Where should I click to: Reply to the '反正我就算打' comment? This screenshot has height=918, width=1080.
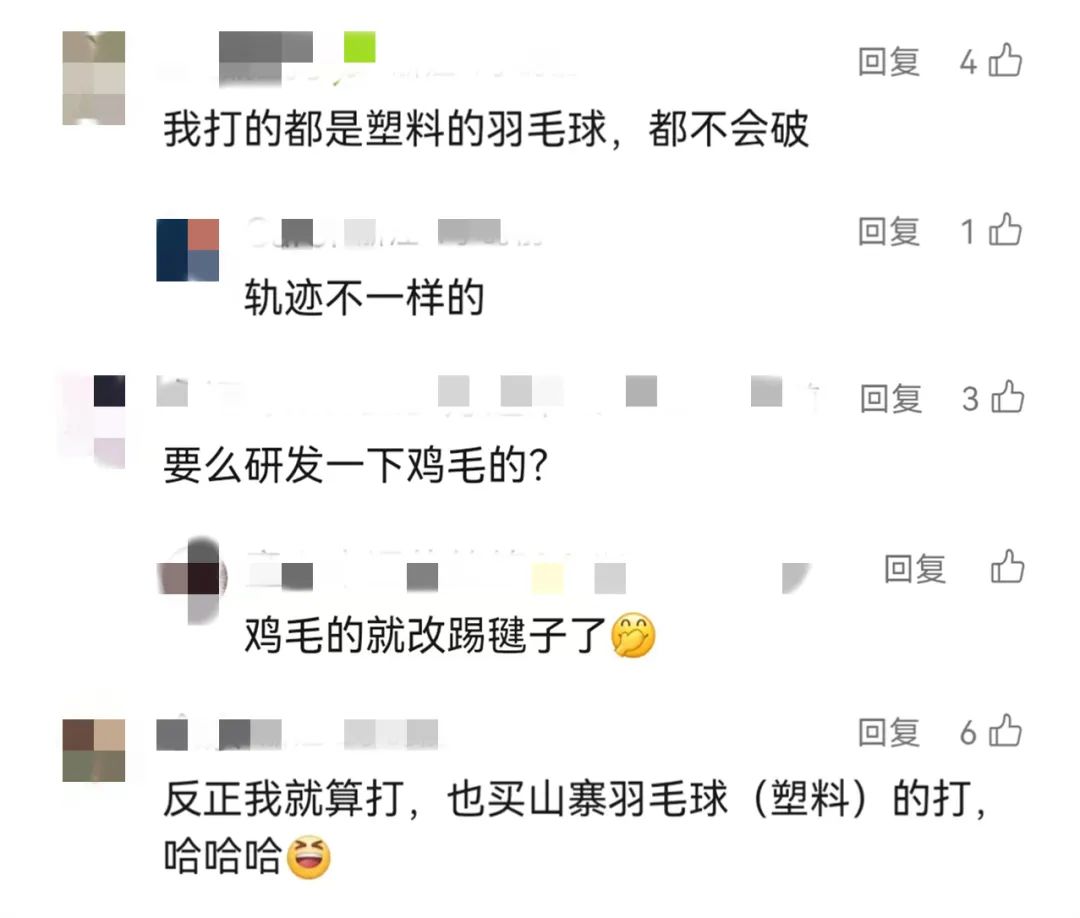click(889, 732)
